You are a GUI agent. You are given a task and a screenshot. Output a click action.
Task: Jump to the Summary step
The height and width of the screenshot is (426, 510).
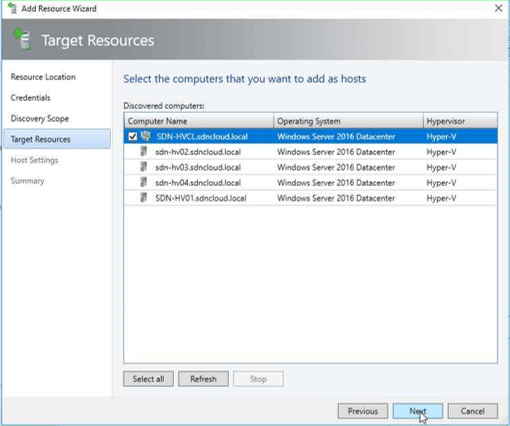[x=27, y=181]
